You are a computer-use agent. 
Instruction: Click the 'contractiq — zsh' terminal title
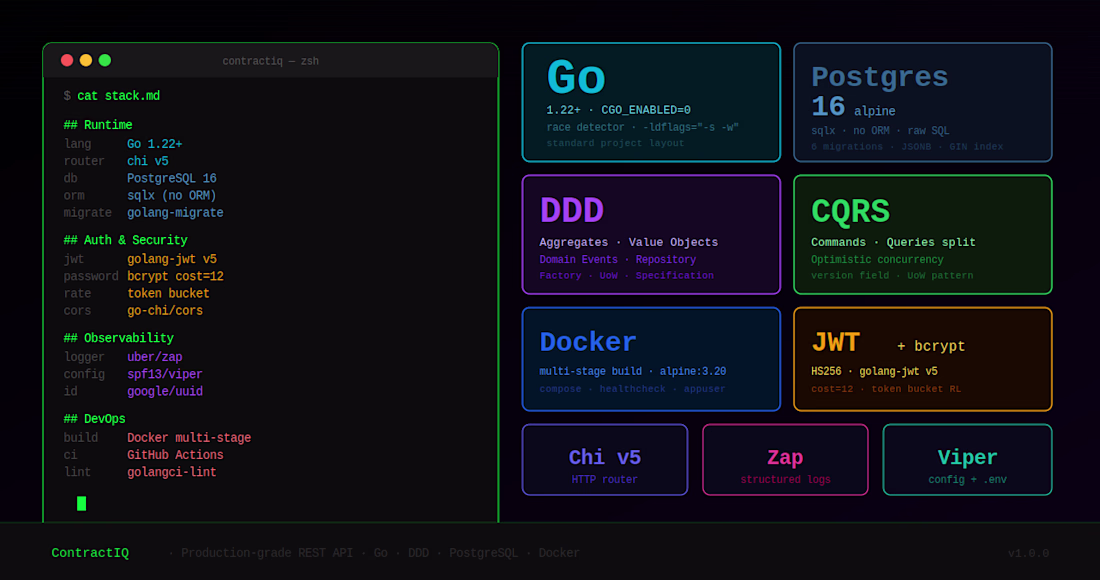pos(271,61)
